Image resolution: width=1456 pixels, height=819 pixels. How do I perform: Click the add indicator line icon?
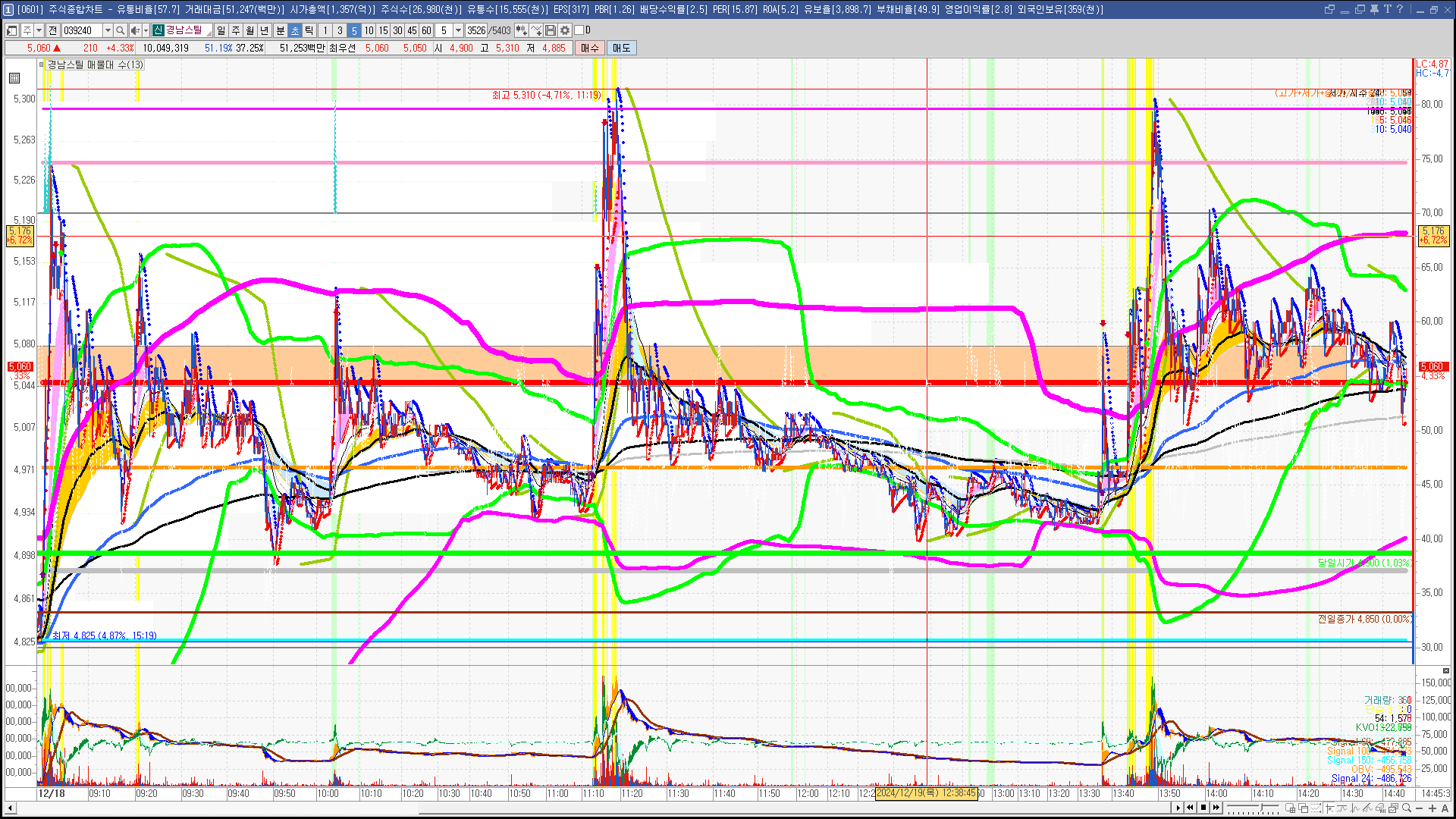[536, 30]
